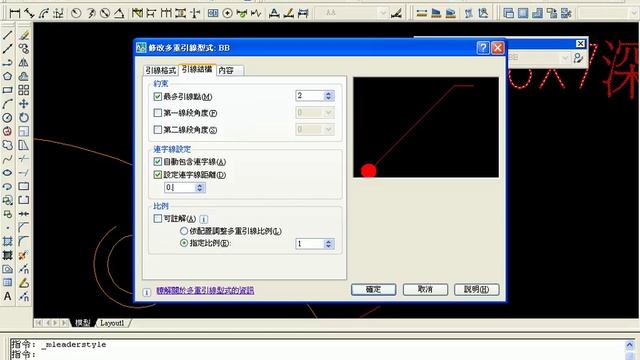
Task: Click the Dimension Edit tool
Action: 274,13
